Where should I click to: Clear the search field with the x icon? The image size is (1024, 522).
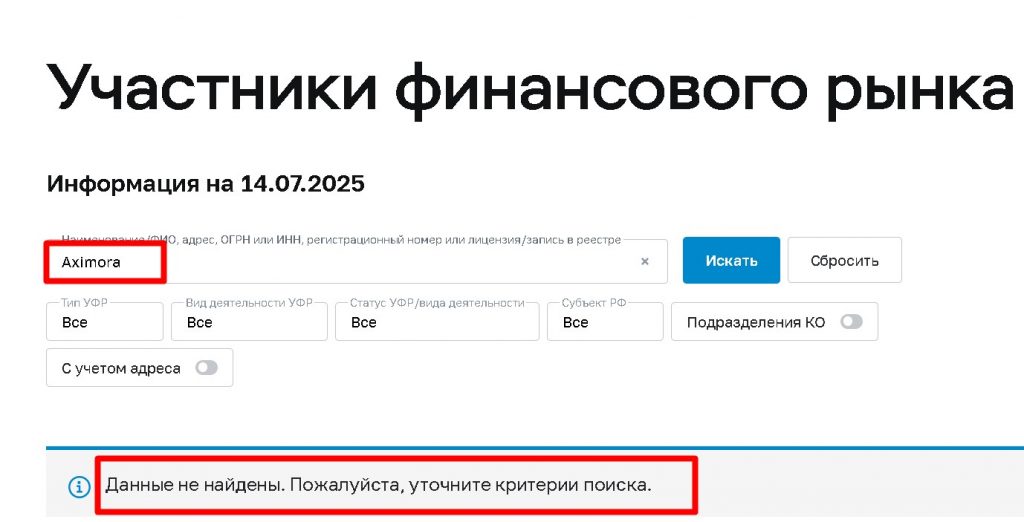coord(645,261)
